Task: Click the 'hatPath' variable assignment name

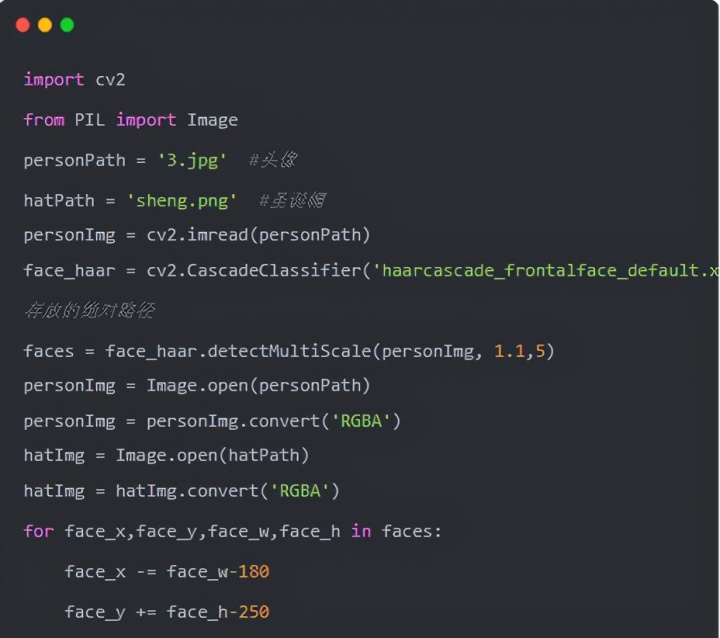Action: pos(59,201)
